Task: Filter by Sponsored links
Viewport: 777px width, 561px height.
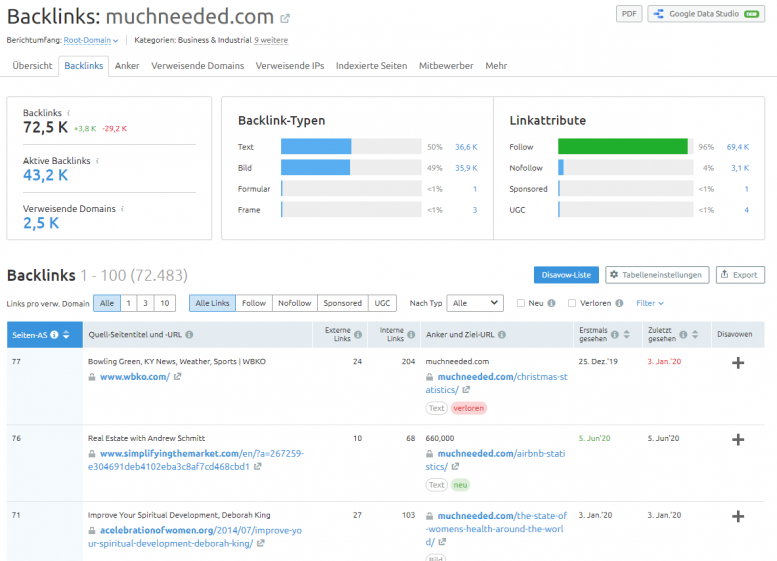Action: [x=343, y=303]
